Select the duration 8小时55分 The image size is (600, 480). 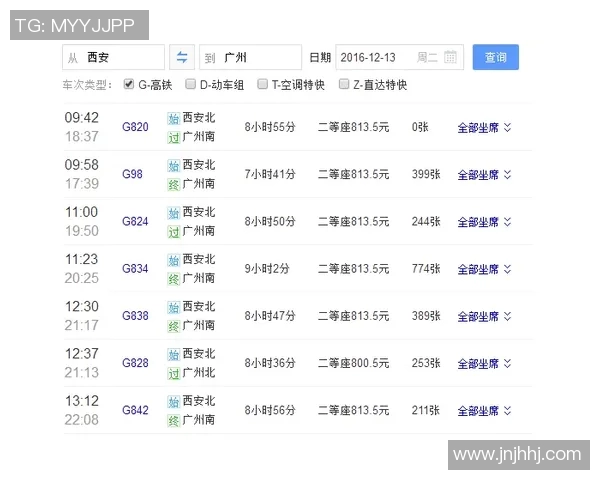(270, 127)
